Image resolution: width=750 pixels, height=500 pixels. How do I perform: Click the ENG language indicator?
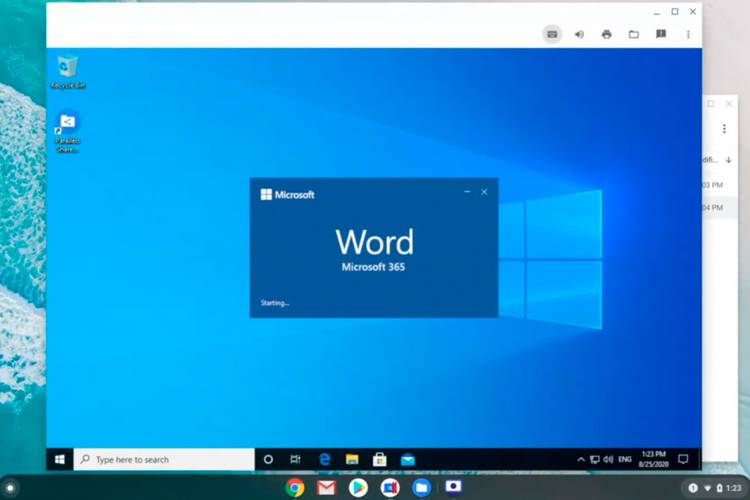point(625,459)
